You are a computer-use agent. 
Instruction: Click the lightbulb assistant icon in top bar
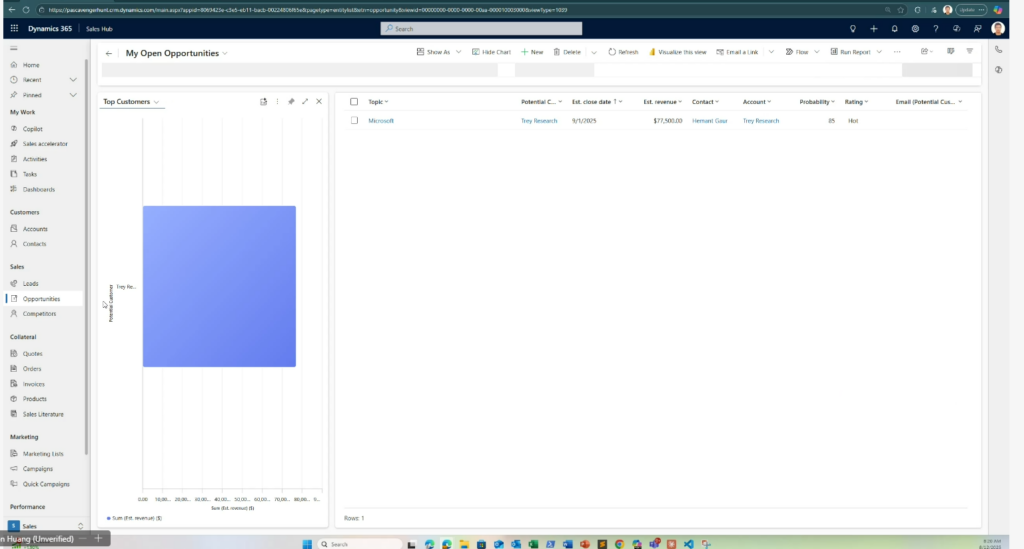point(853,29)
